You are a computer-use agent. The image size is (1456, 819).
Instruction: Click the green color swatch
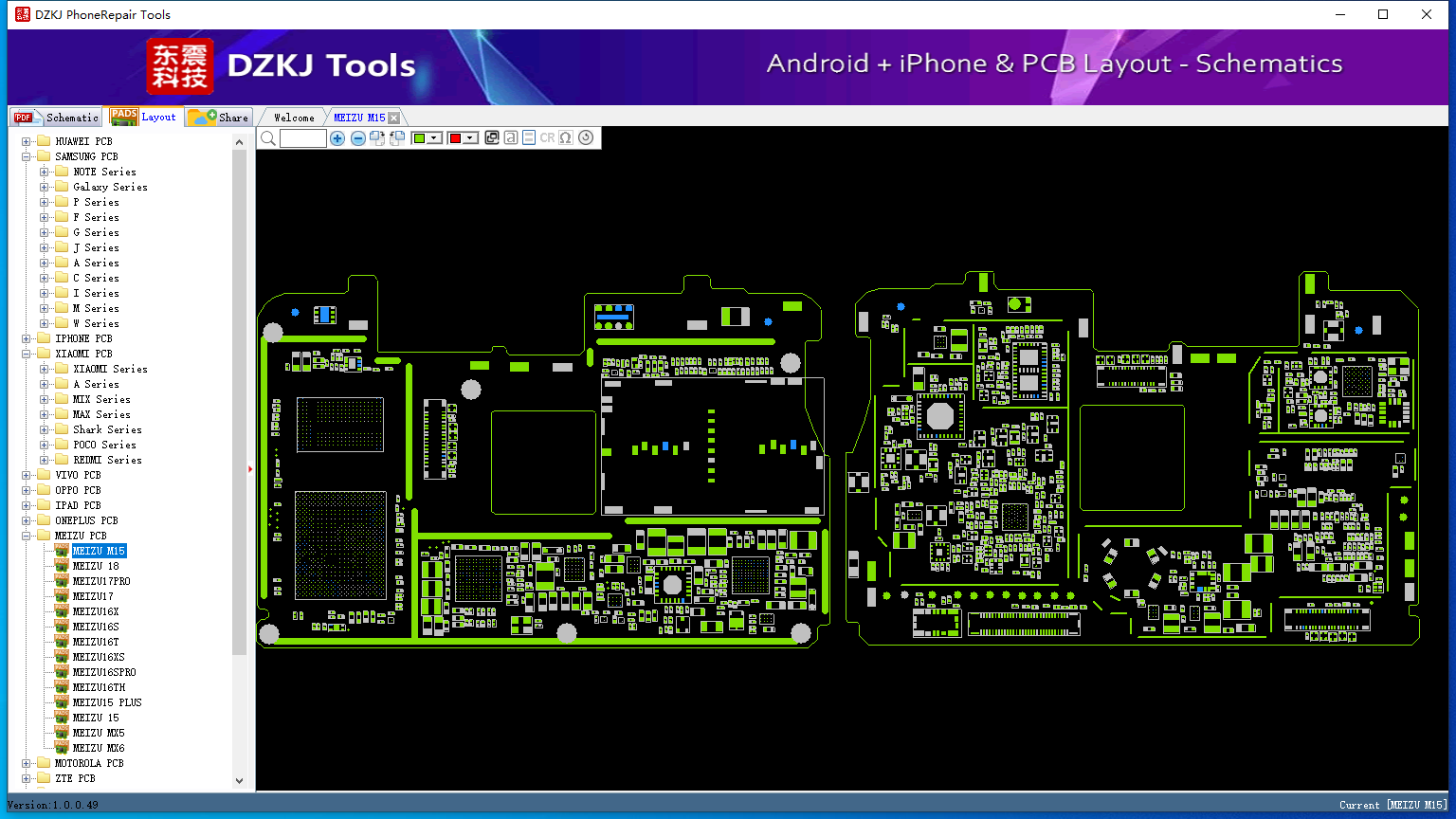pyautogui.click(x=419, y=138)
